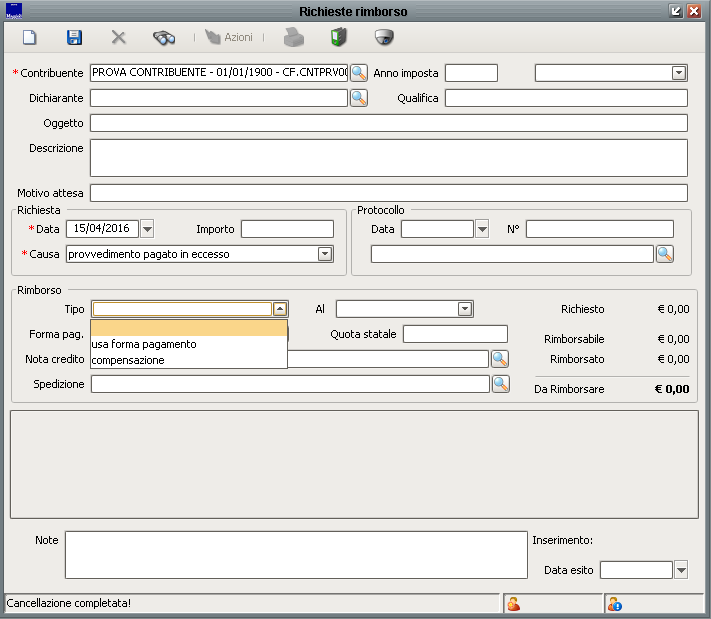
Task: Click the Nota credito search magnifier
Action: click(500, 359)
